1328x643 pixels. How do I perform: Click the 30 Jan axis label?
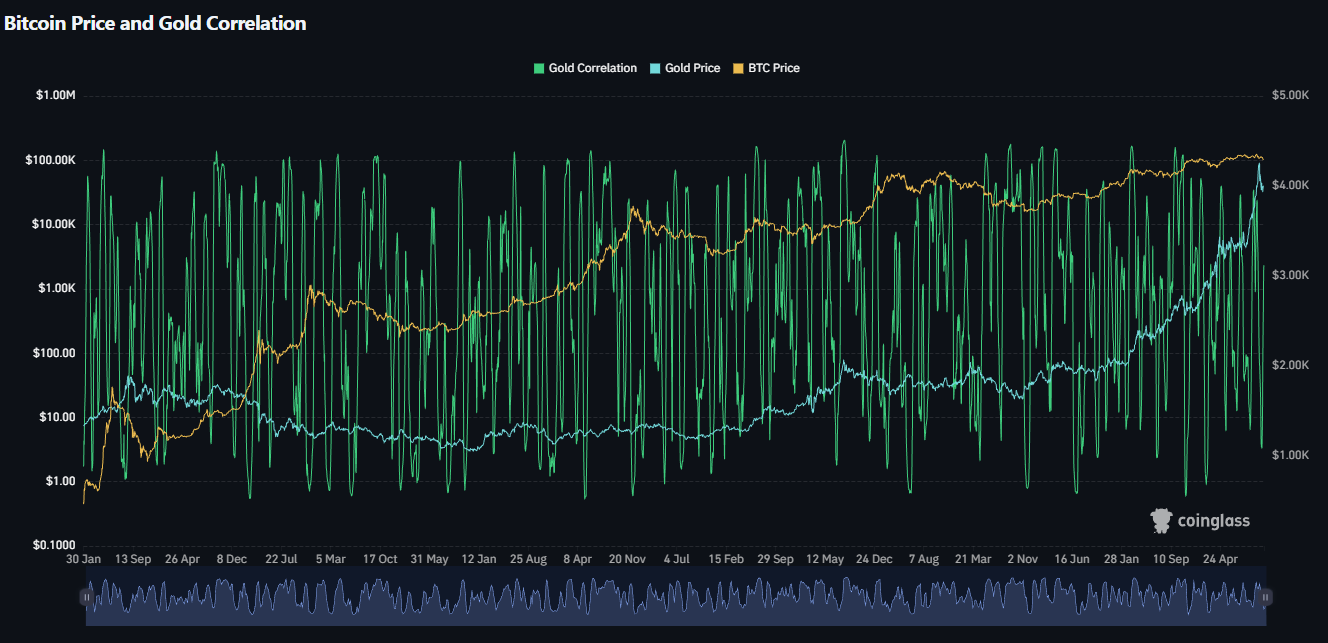click(x=82, y=559)
